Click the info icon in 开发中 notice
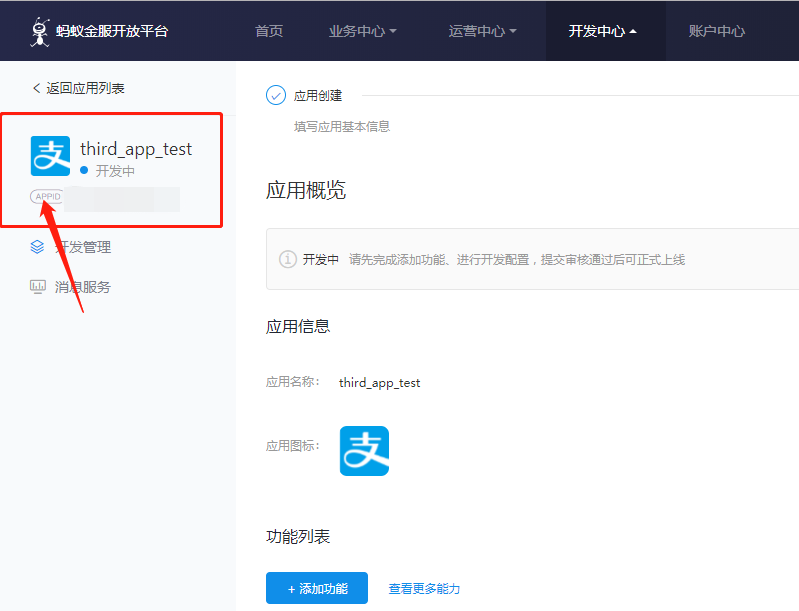This screenshot has width=799, height=611. 287,259
